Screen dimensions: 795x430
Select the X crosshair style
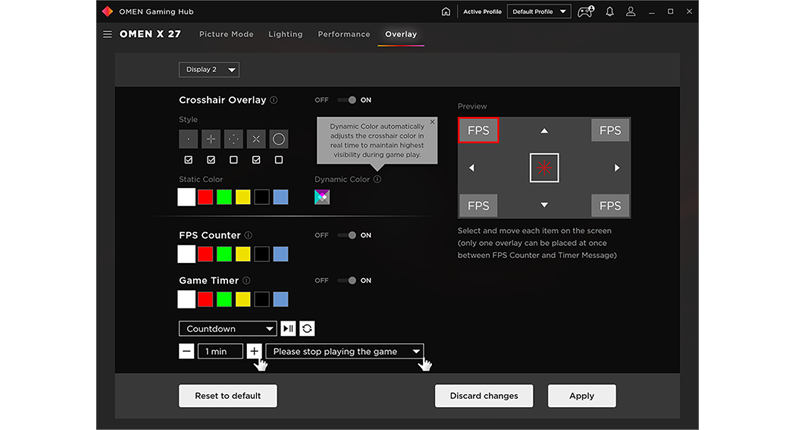pos(256,139)
